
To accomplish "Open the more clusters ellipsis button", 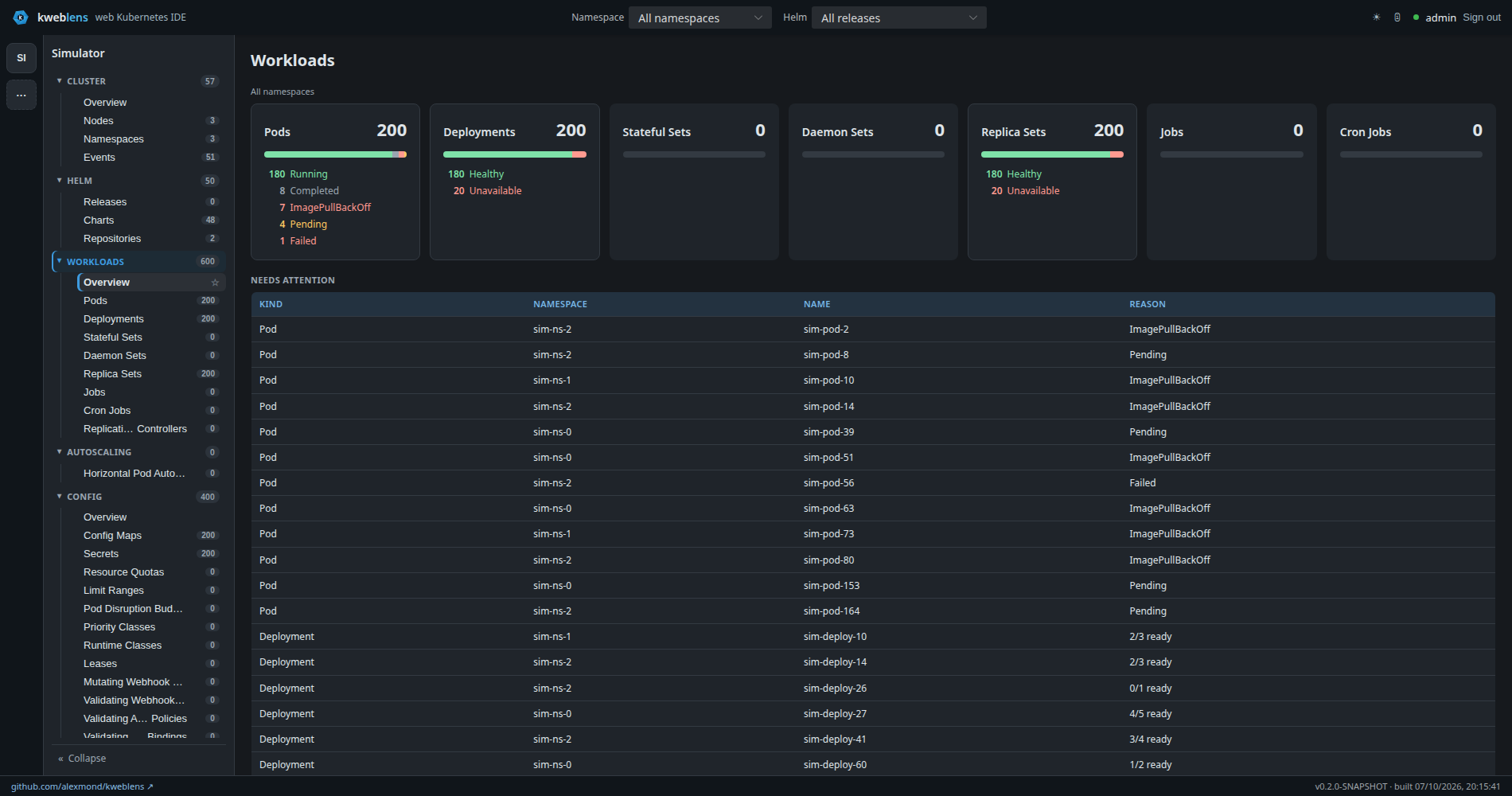I will [21, 95].
